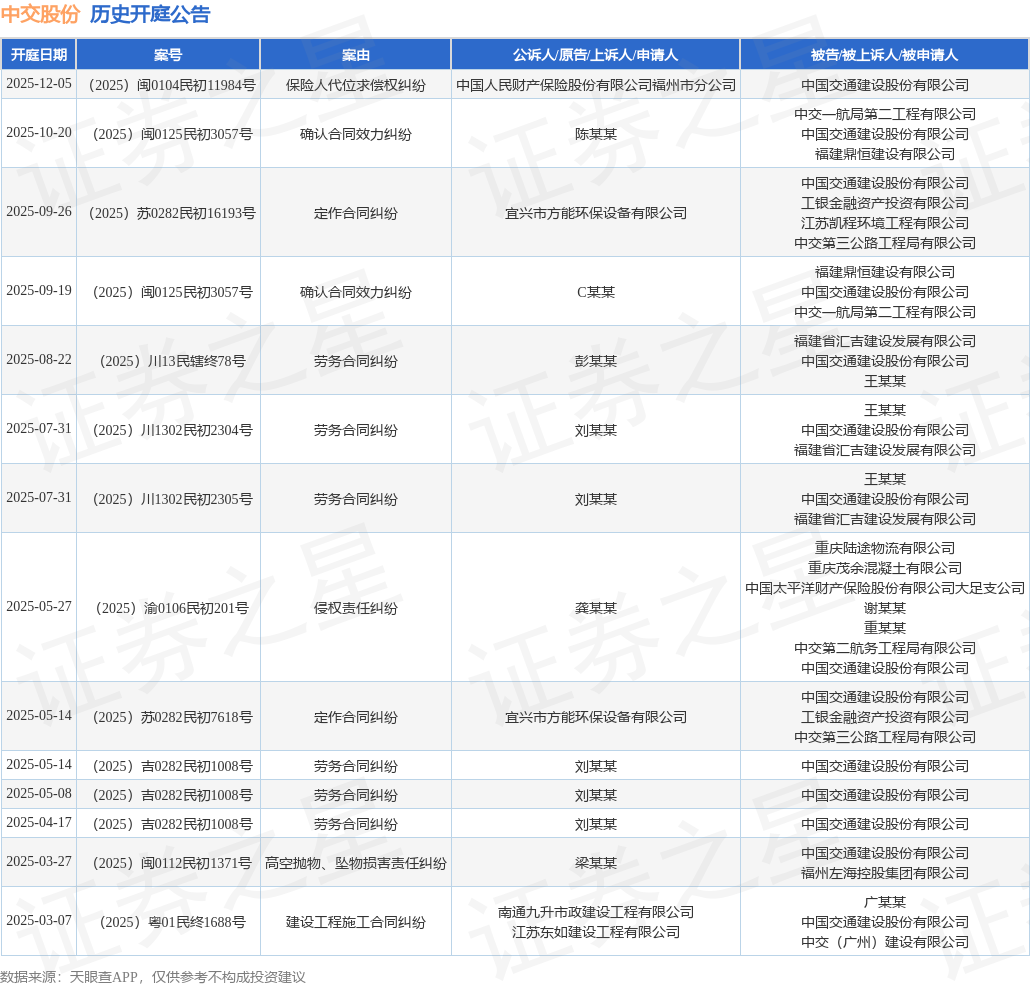The image size is (1030, 986).
Task: Select case number 川13民辖终78号
Action: pos(172,361)
